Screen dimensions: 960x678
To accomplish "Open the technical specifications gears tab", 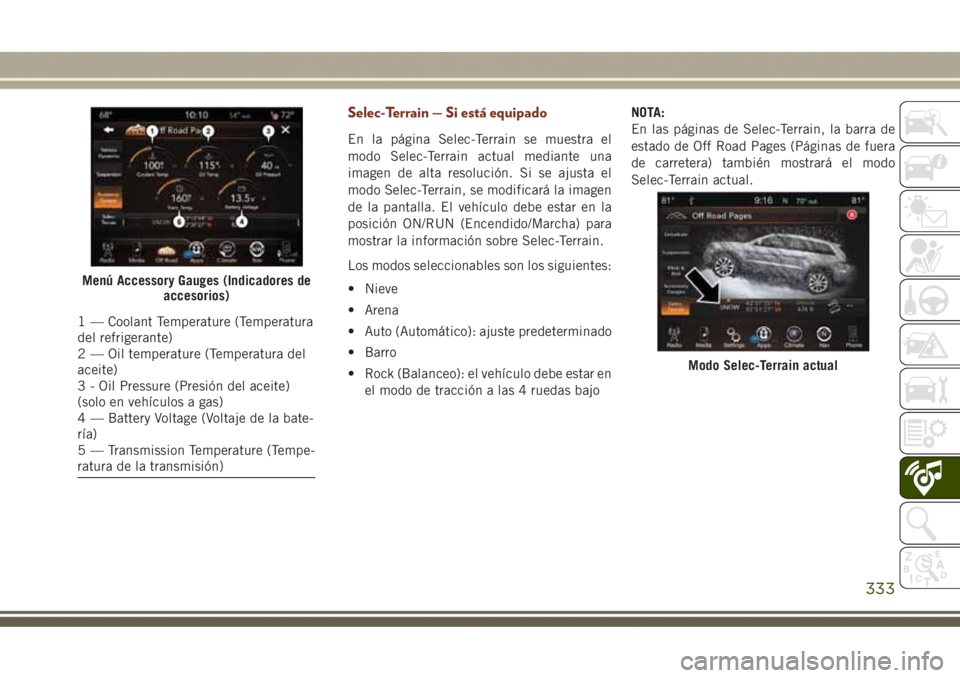I will point(929,434).
